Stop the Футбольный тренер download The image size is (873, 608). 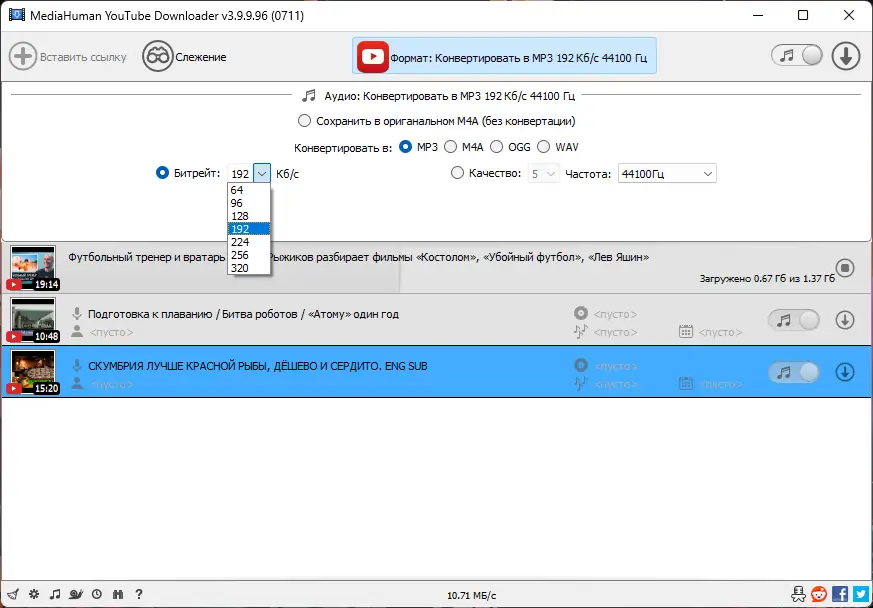click(x=845, y=268)
